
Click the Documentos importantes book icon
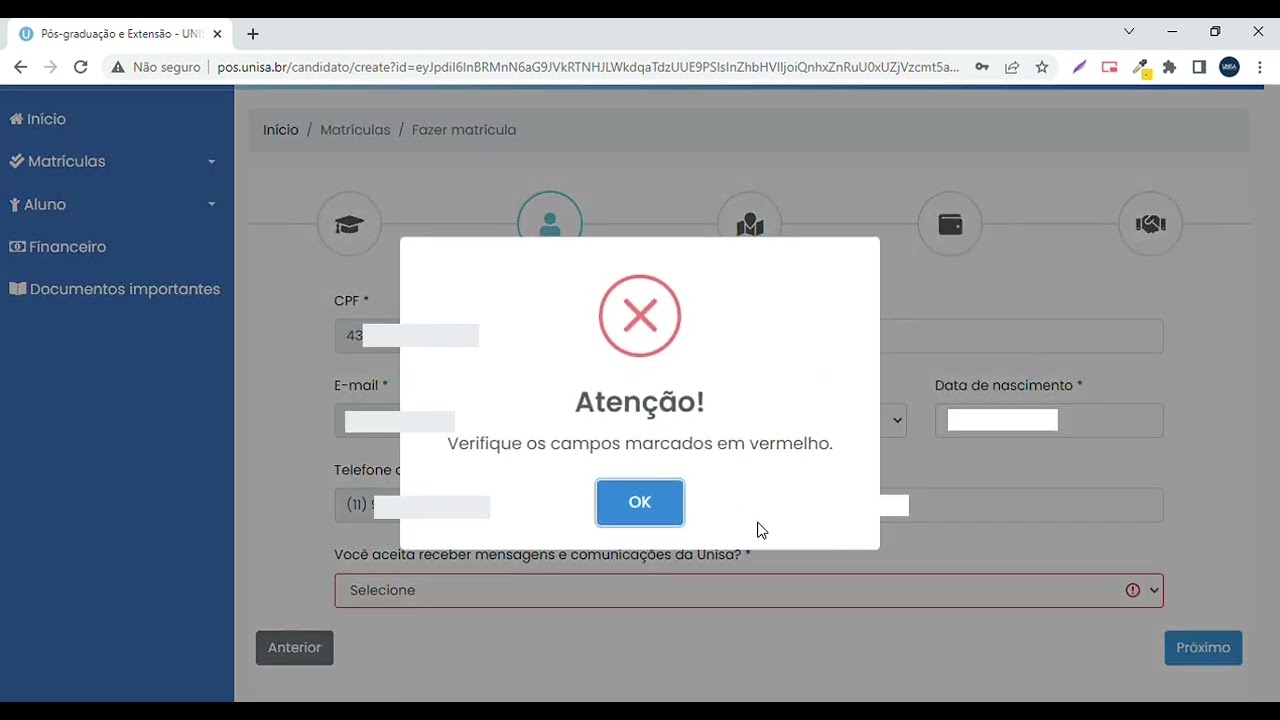click(x=17, y=289)
